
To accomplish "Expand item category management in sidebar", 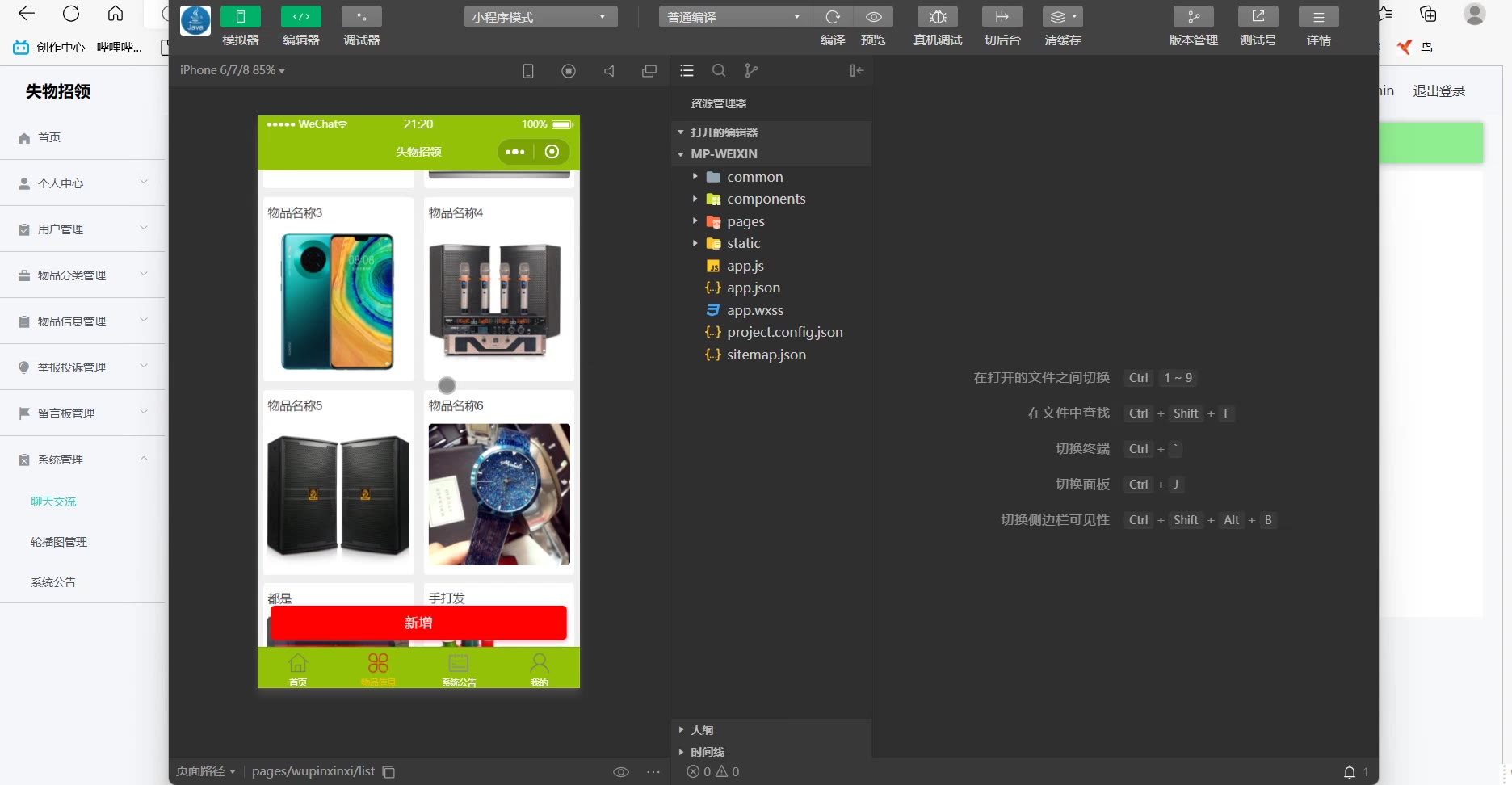I will [82, 275].
